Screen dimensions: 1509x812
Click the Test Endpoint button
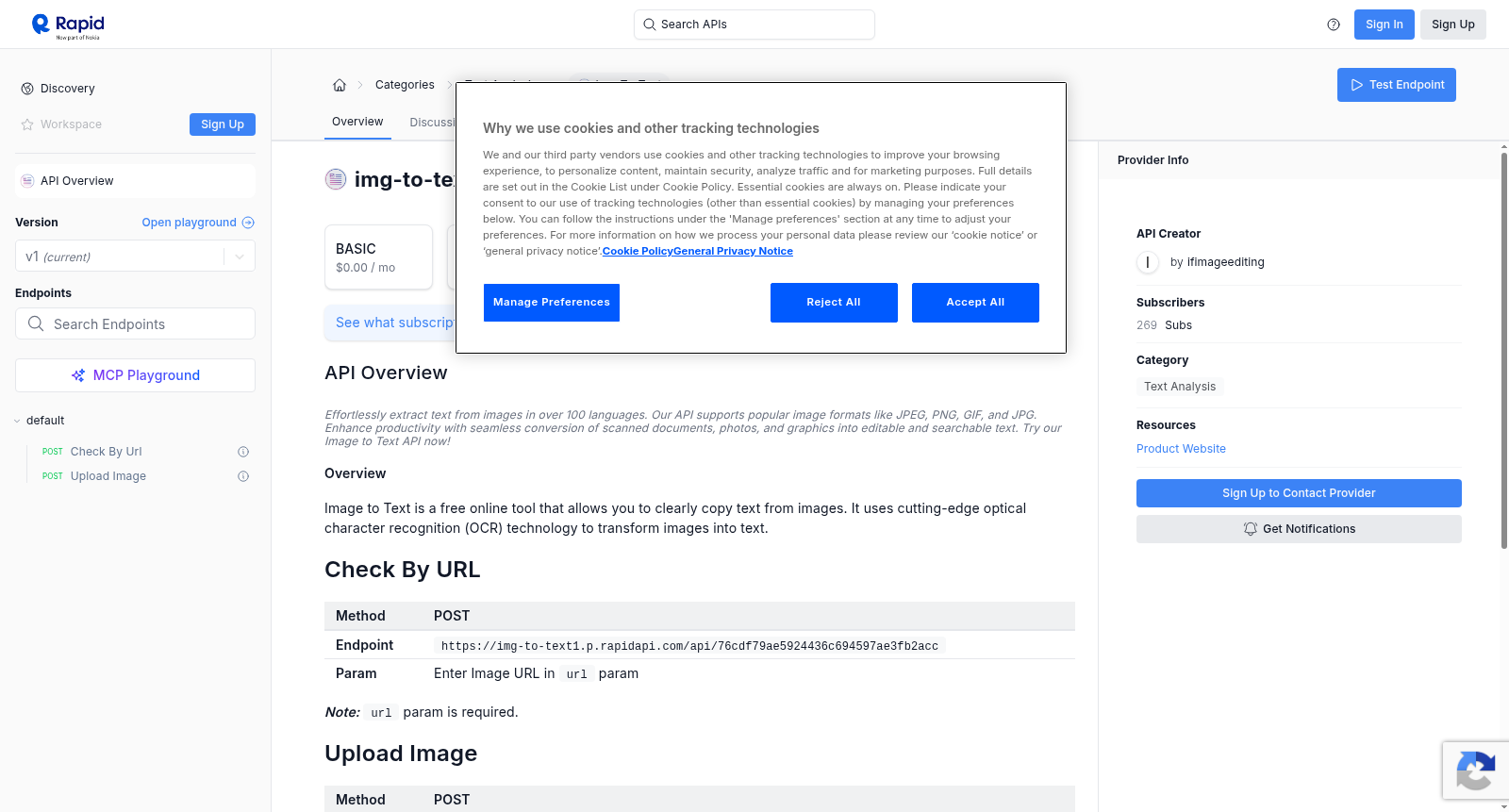tap(1397, 85)
